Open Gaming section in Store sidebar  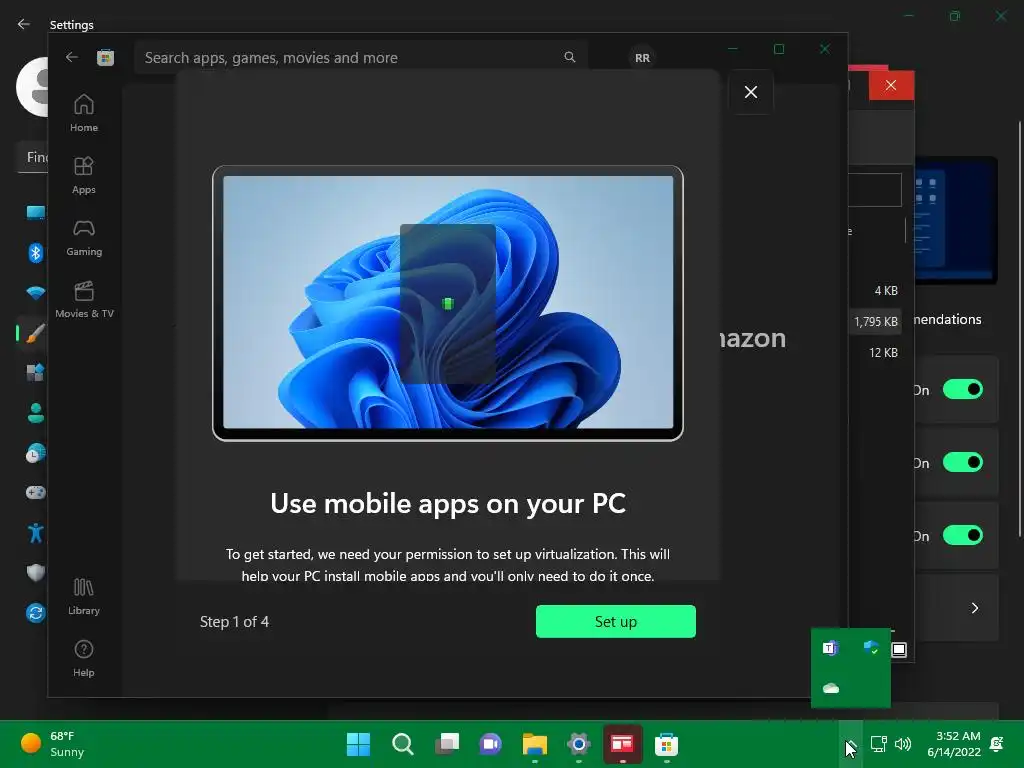[84, 238]
